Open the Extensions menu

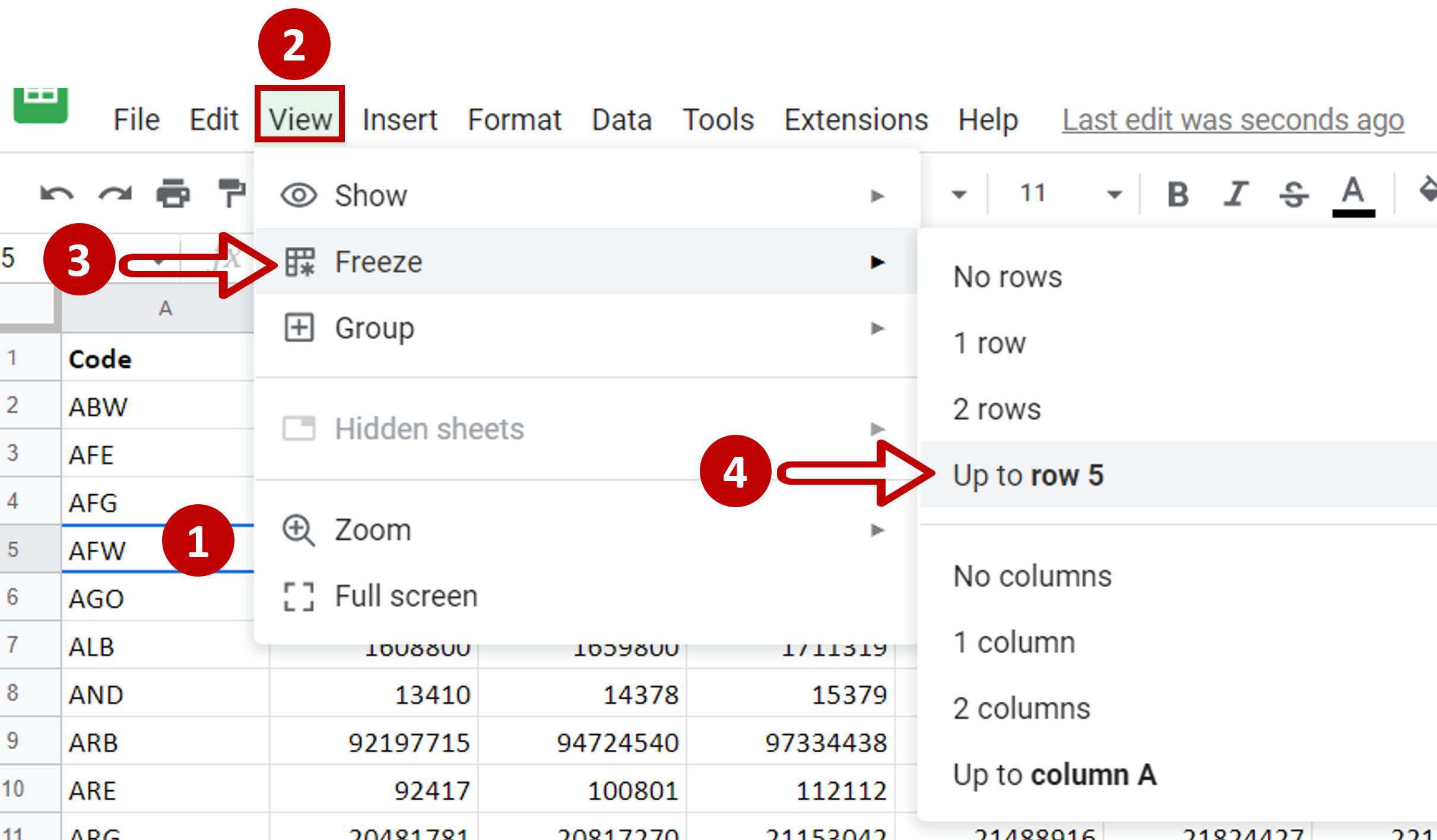coord(856,120)
